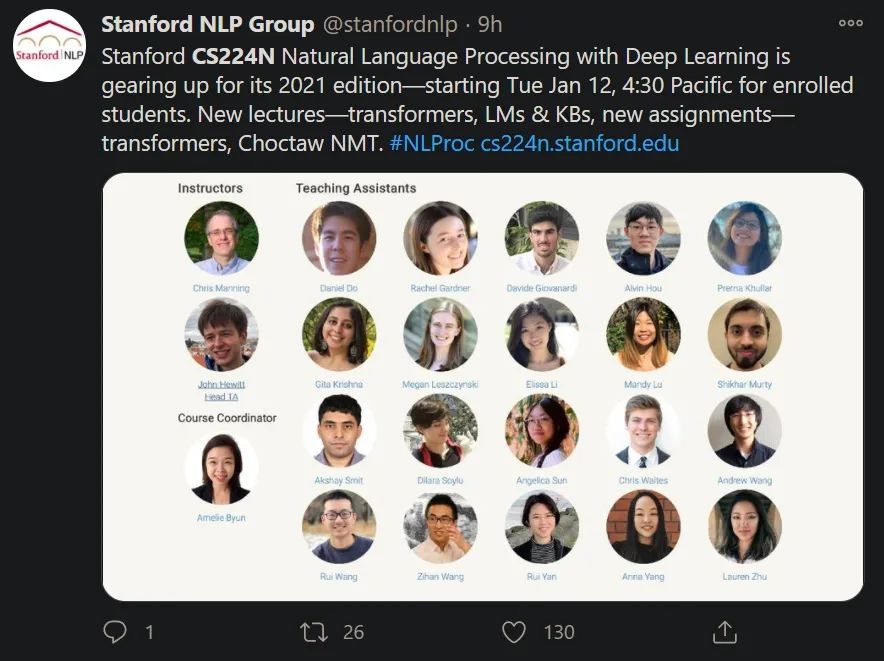
Task: Open the three-dot more options menu
Action: click(850, 24)
